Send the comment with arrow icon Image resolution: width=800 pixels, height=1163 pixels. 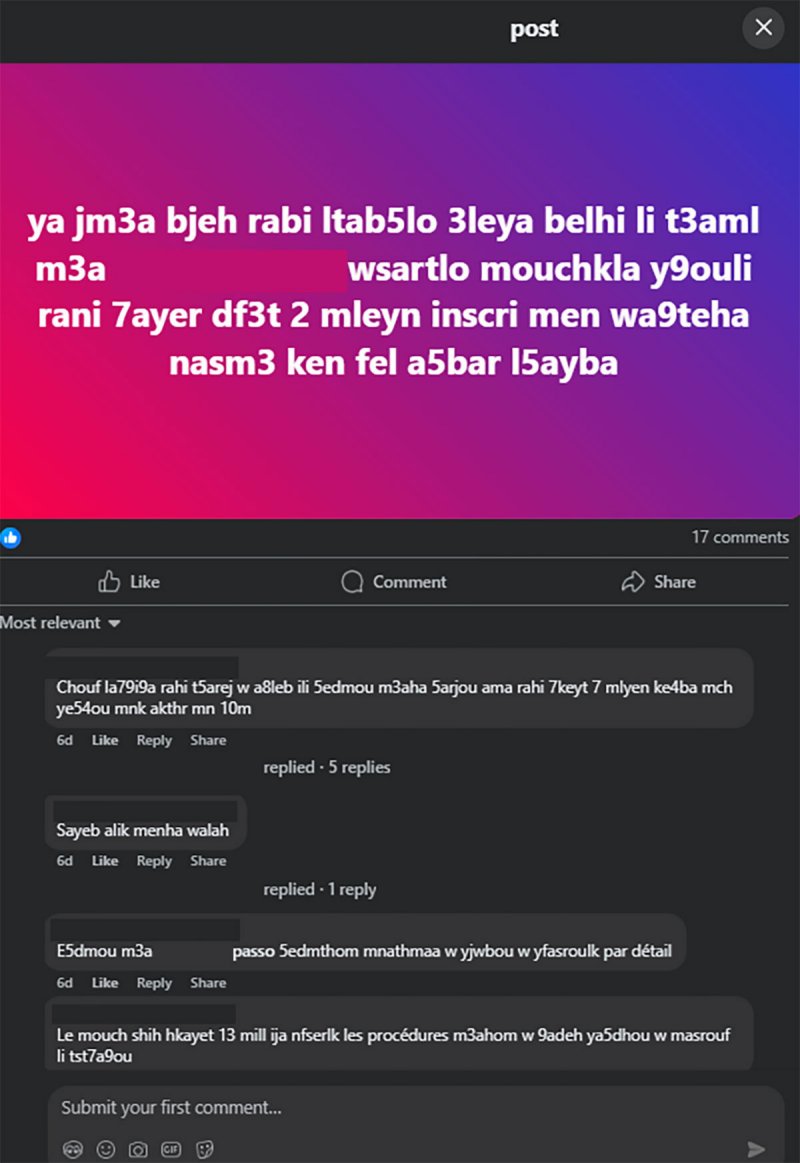pyautogui.click(x=756, y=1149)
